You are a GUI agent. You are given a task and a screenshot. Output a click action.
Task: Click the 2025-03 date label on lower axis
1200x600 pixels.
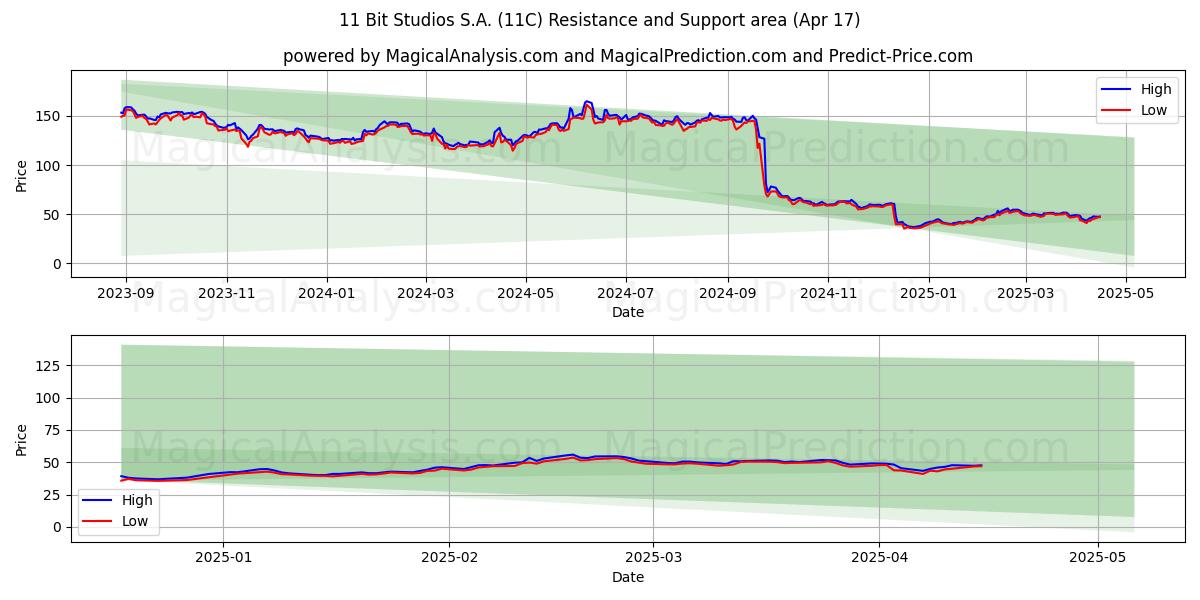[653, 560]
